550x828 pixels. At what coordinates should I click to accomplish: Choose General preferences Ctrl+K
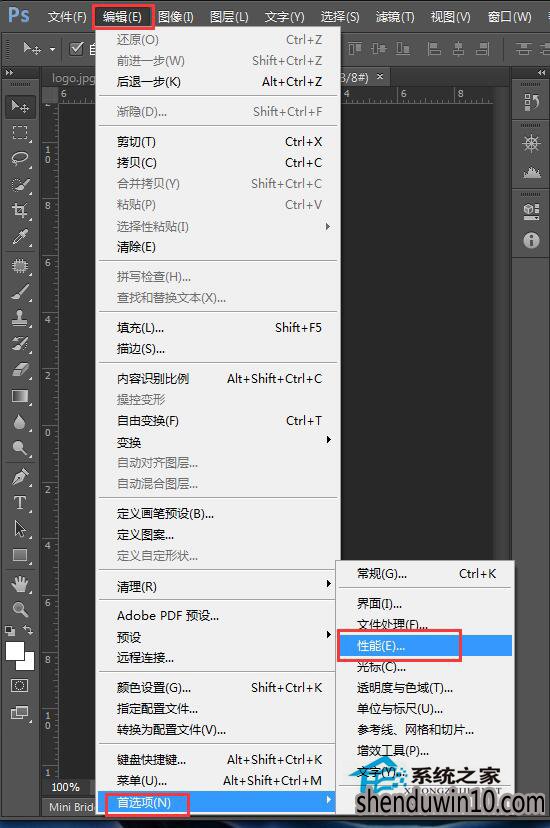pyautogui.click(x=424, y=573)
